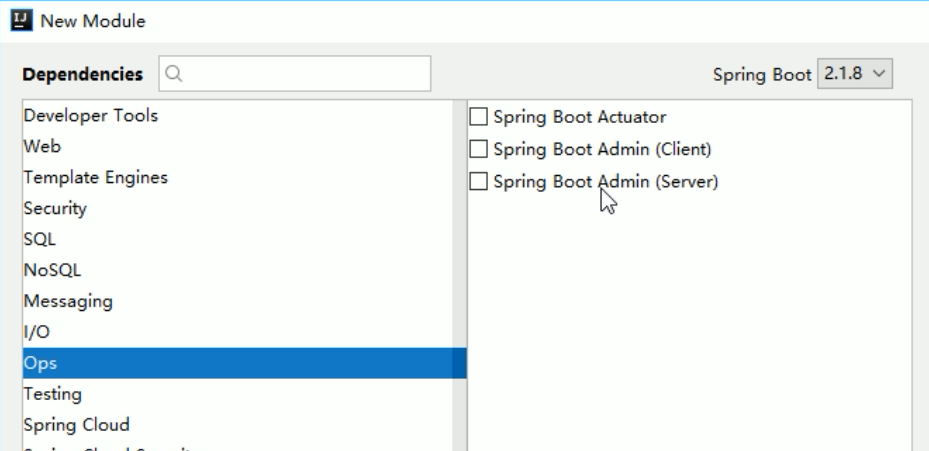Open the Security category

[x=55, y=209]
